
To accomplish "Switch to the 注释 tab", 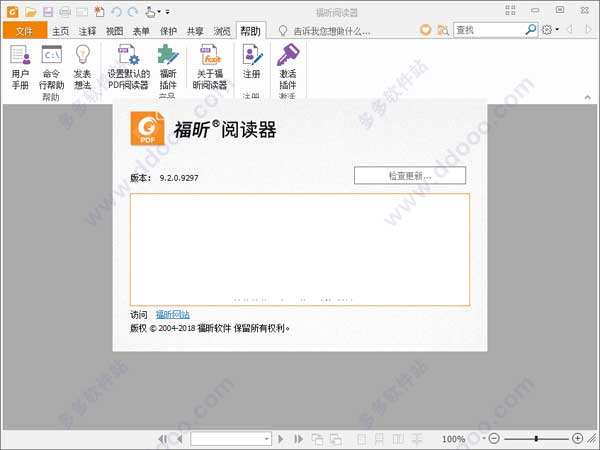I will [x=87, y=31].
